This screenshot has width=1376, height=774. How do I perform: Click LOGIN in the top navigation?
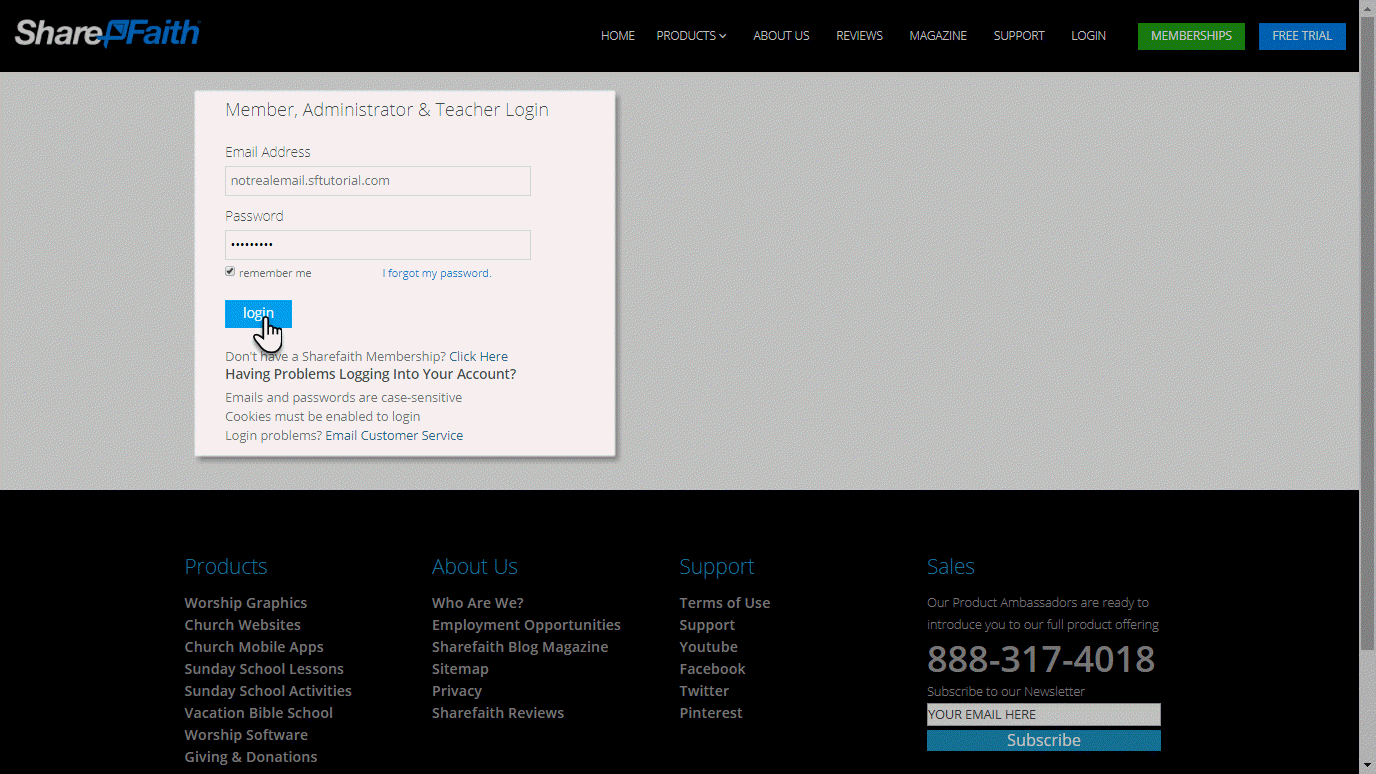[x=1088, y=36]
